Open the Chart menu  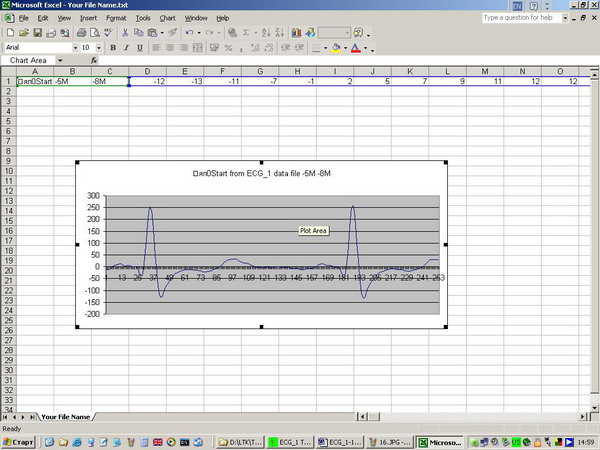[x=168, y=18]
